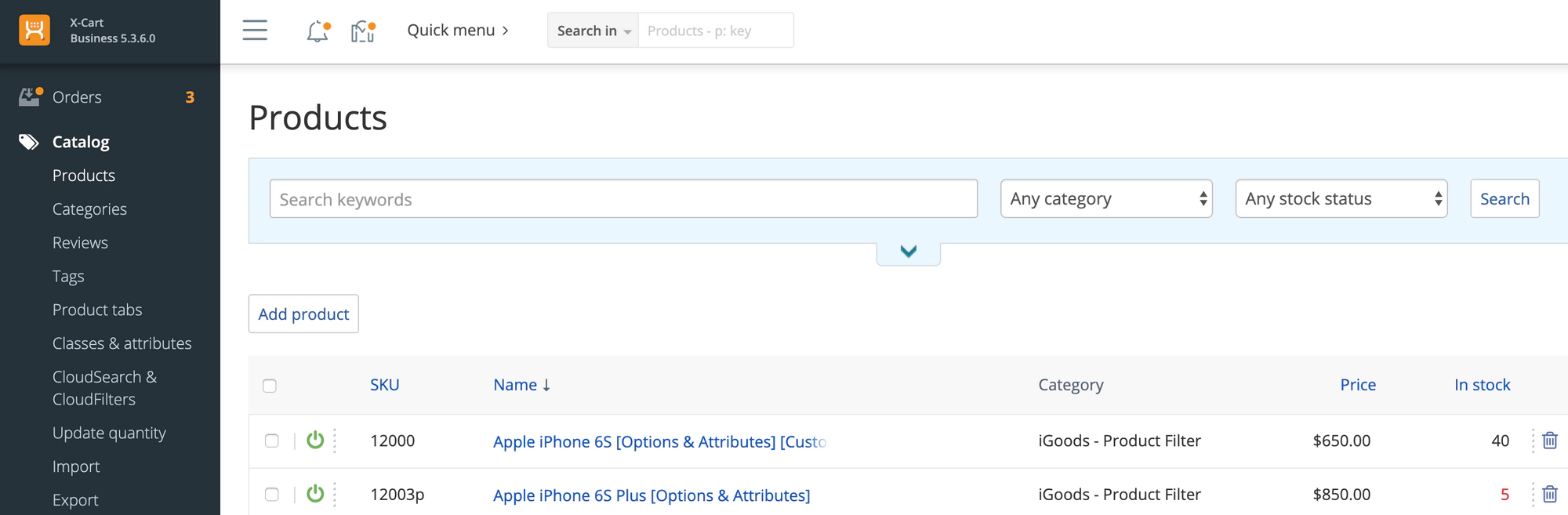This screenshot has width=1568, height=515.
Task: Select checkbox for Apple iPhone 6S row
Action: pyautogui.click(x=272, y=441)
